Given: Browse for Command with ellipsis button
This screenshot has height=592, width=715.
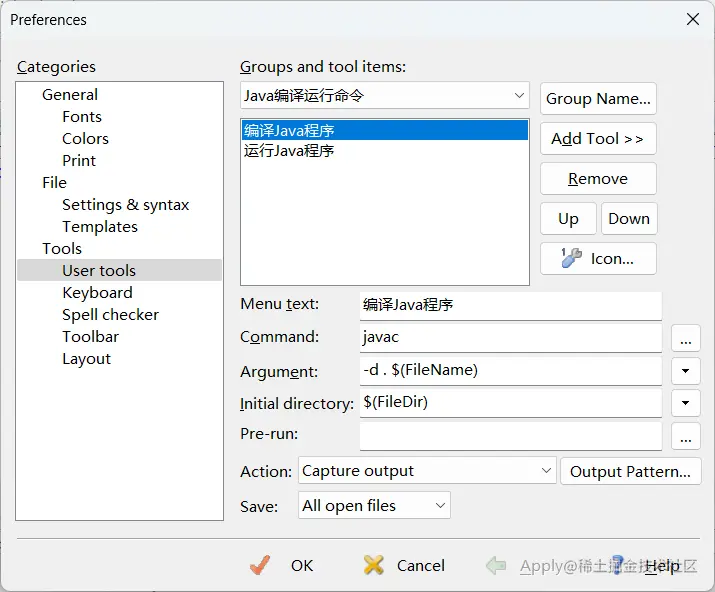Looking at the screenshot, I should (x=685, y=338).
